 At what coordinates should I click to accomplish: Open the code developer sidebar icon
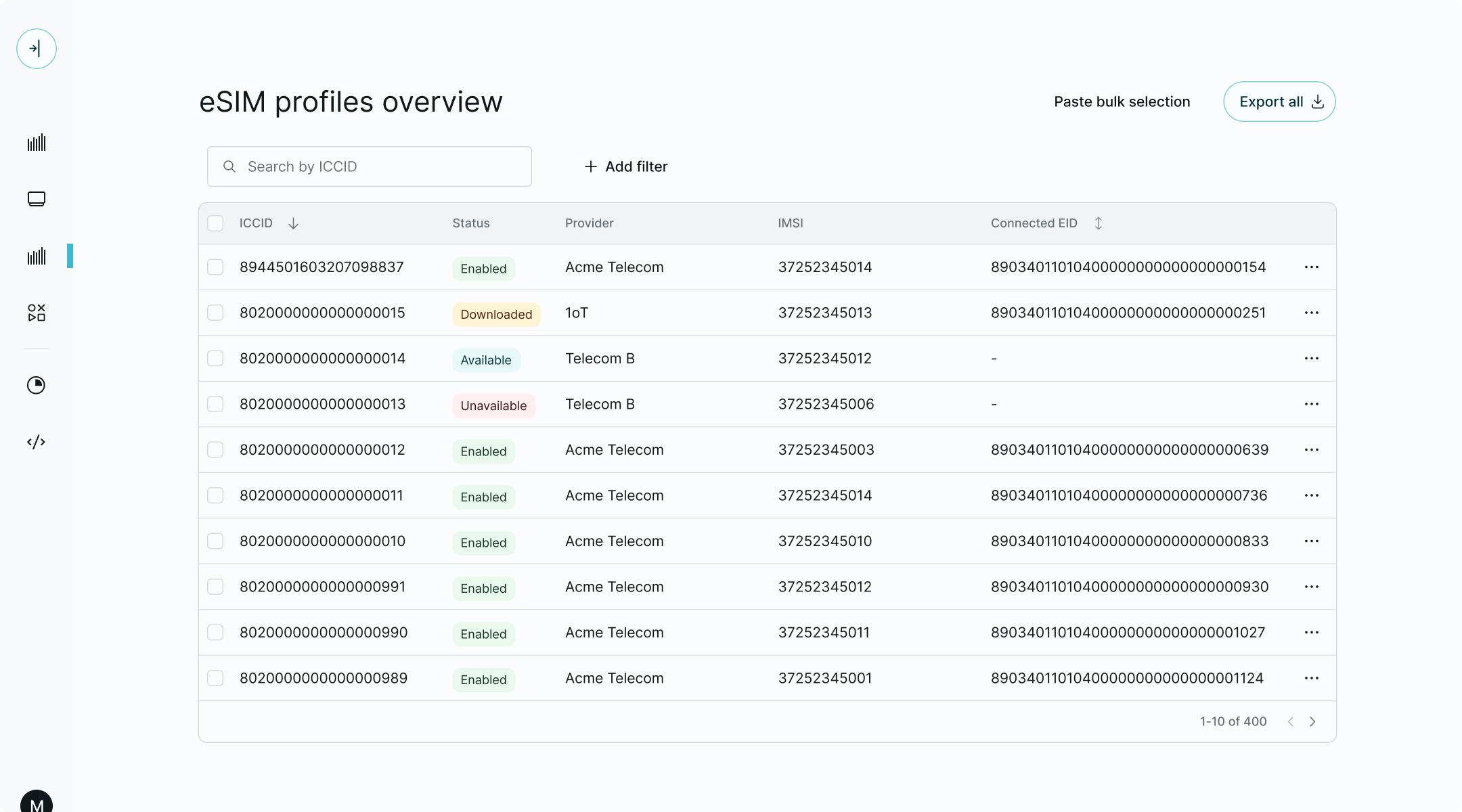pos(37,442)
